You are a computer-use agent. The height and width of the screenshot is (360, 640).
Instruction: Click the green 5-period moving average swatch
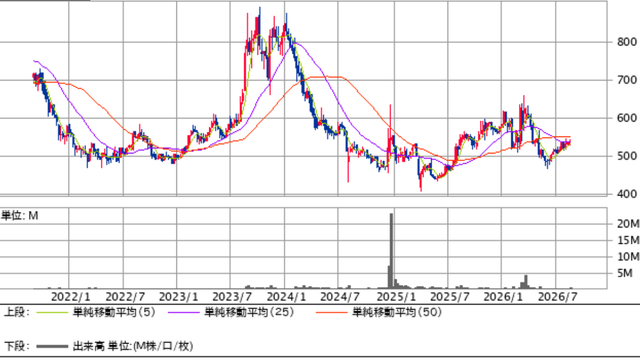coord(52,313)
